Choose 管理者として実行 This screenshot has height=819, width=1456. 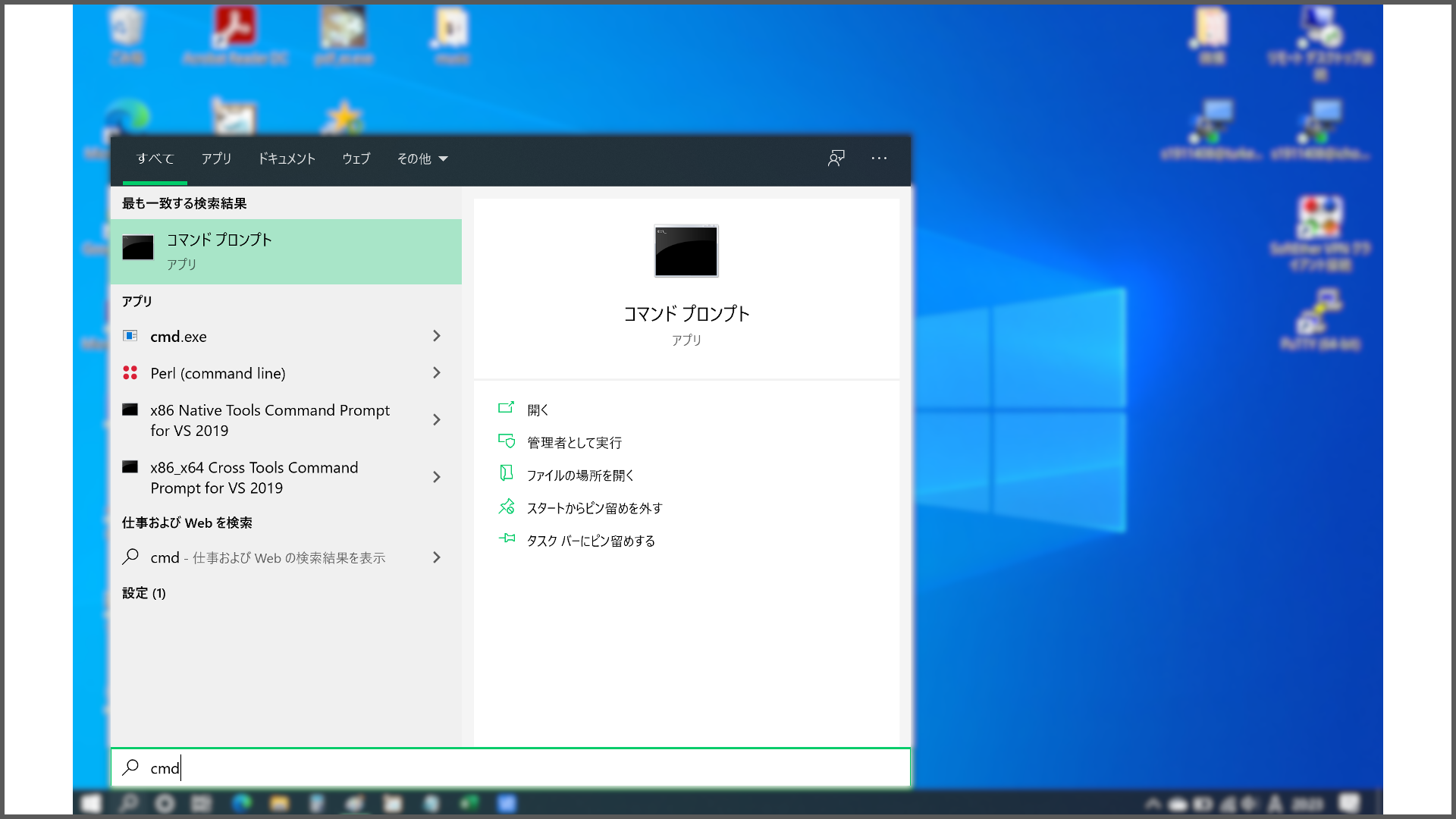pyautogui.click(x=574, y=443)
